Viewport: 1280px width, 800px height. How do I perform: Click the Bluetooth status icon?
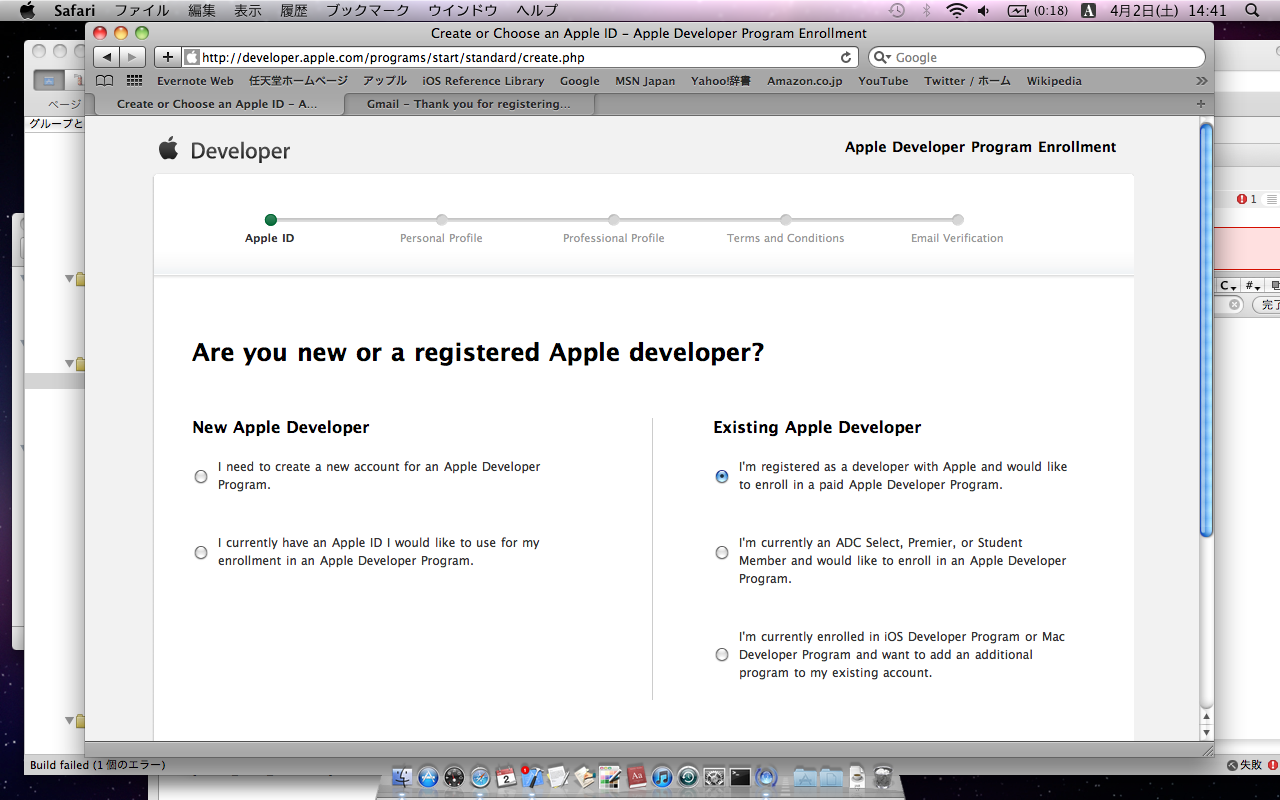point(926,11)
